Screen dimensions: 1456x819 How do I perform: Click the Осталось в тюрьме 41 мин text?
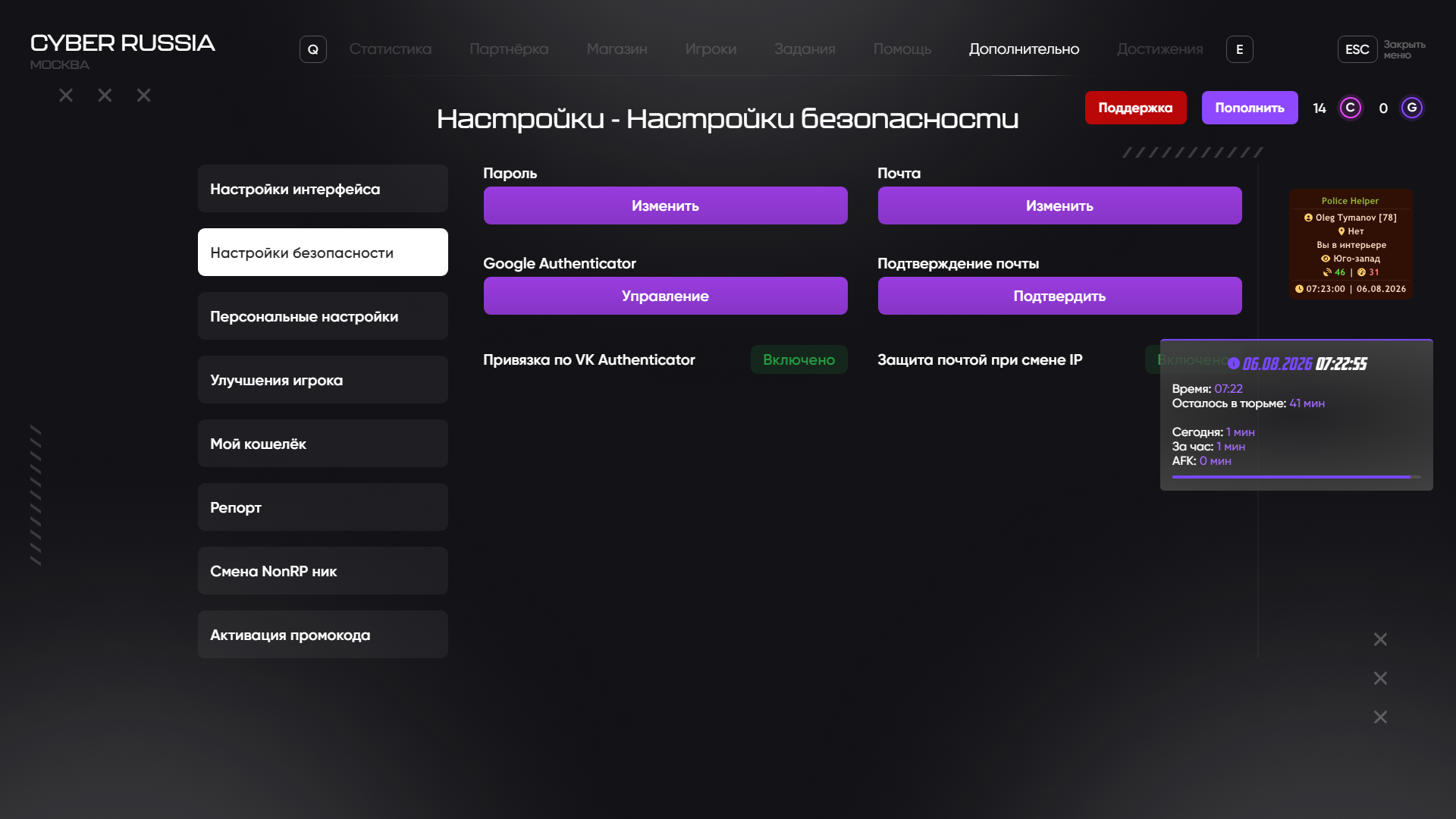[x=1248, y=403]
